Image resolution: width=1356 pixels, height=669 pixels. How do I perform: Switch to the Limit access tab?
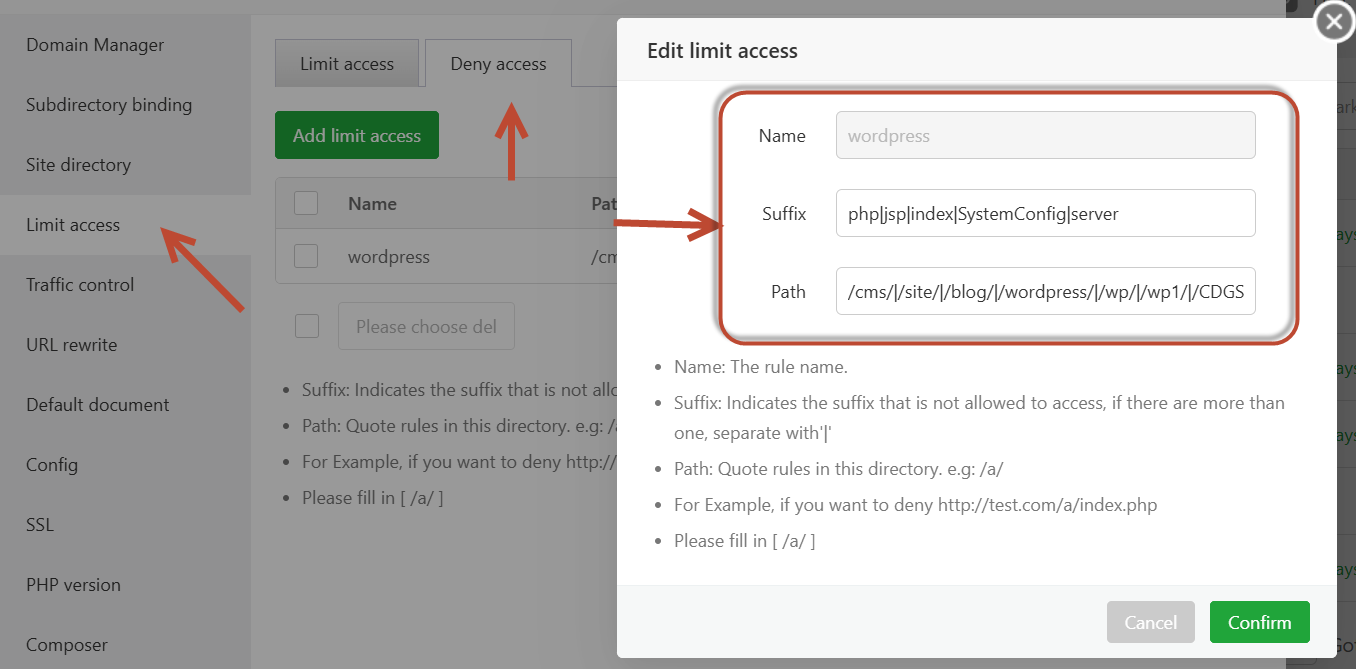(x=347, y=64)
